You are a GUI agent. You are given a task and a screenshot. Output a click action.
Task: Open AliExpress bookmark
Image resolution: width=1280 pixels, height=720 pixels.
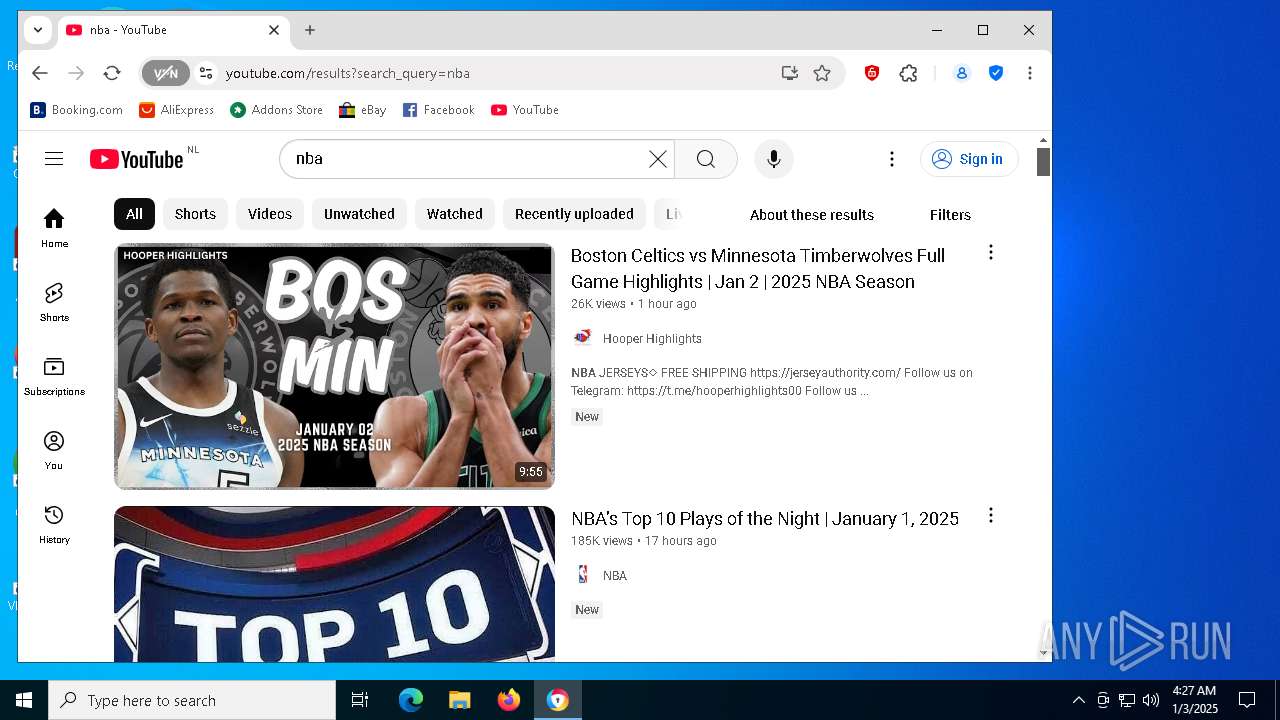pyautogui.click(x=177, y=110)
